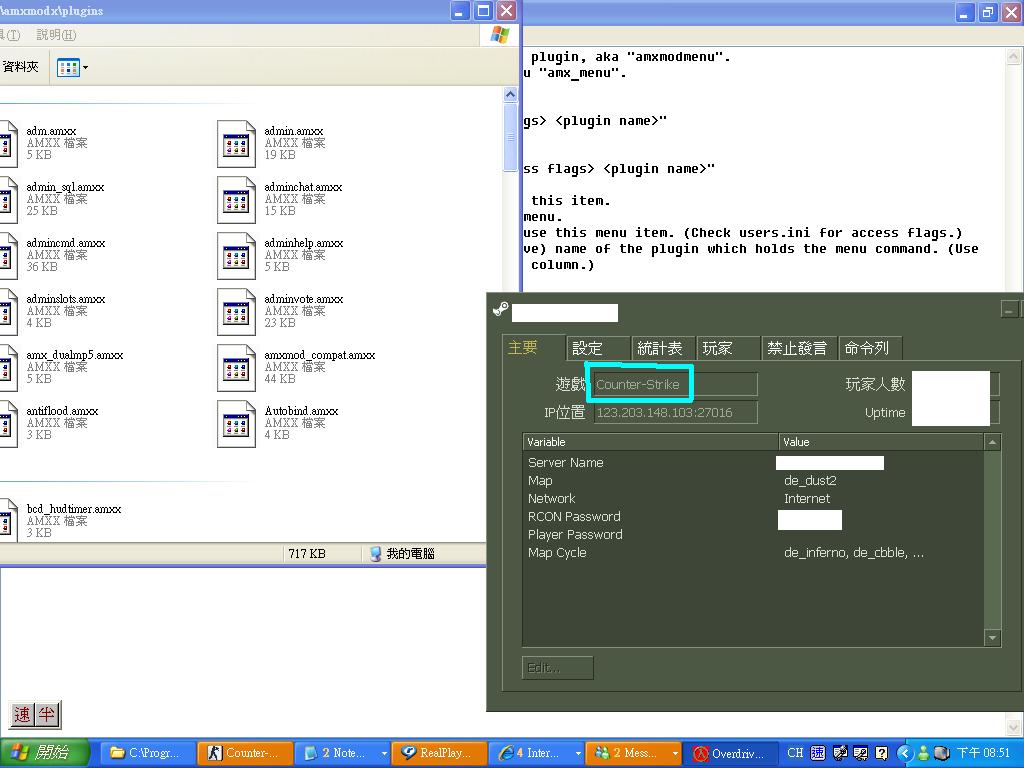The width and height of the screenshot is (1024, 768).
Task: Expand hidden system tray icons arrow
Action: [x=904, y=753]
